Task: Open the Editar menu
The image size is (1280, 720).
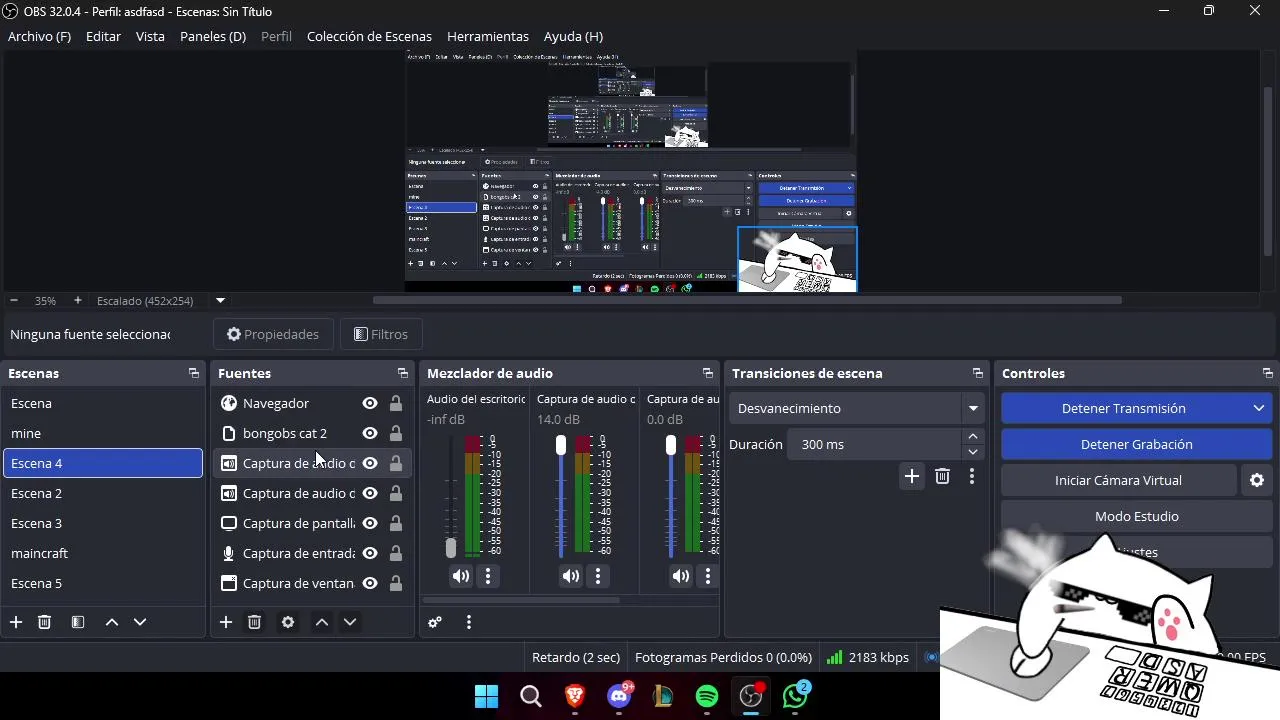Action: 103,36
